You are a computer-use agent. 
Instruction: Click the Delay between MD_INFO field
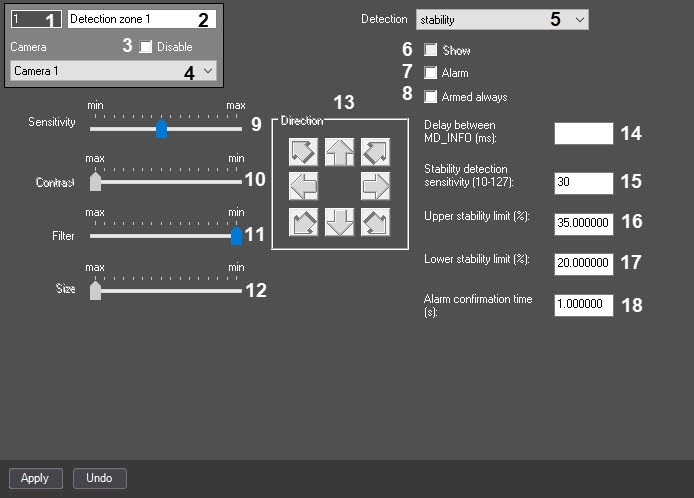584,134
